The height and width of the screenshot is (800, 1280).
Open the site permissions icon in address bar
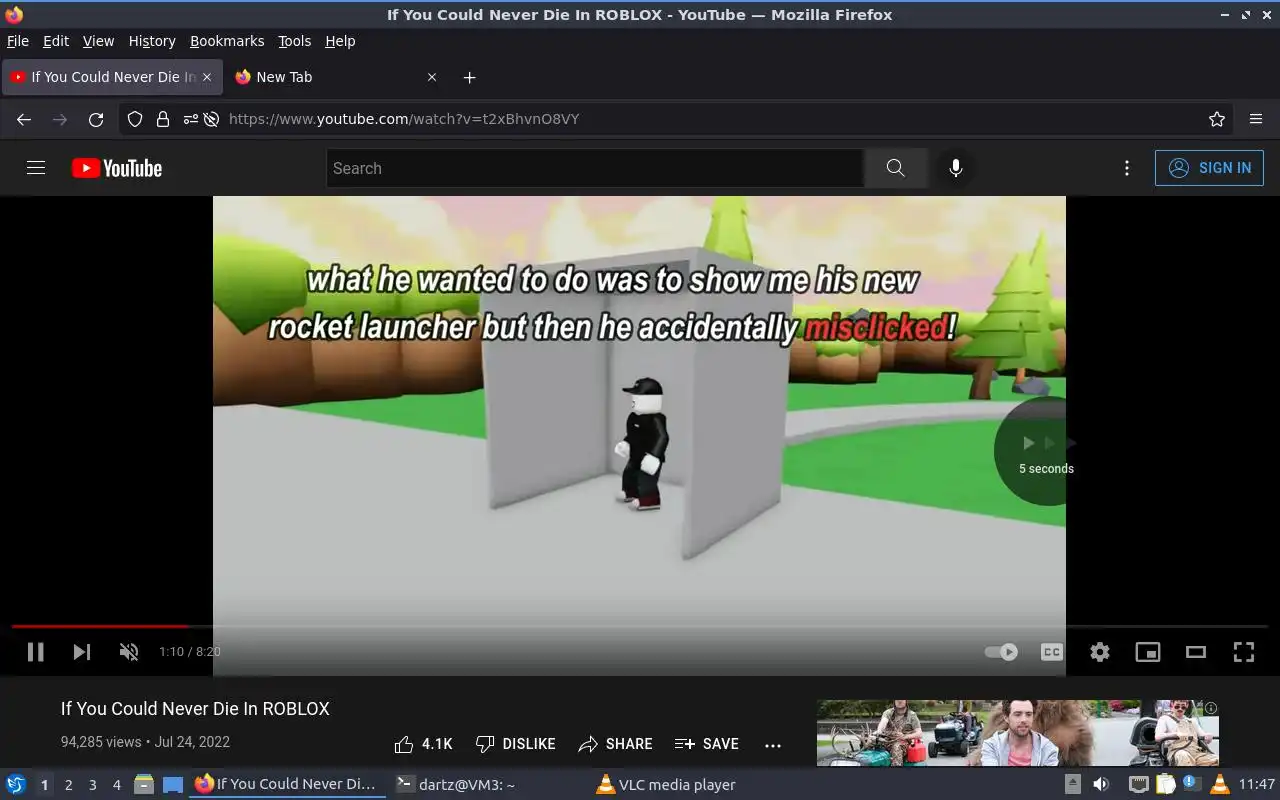tap(190, 119)
